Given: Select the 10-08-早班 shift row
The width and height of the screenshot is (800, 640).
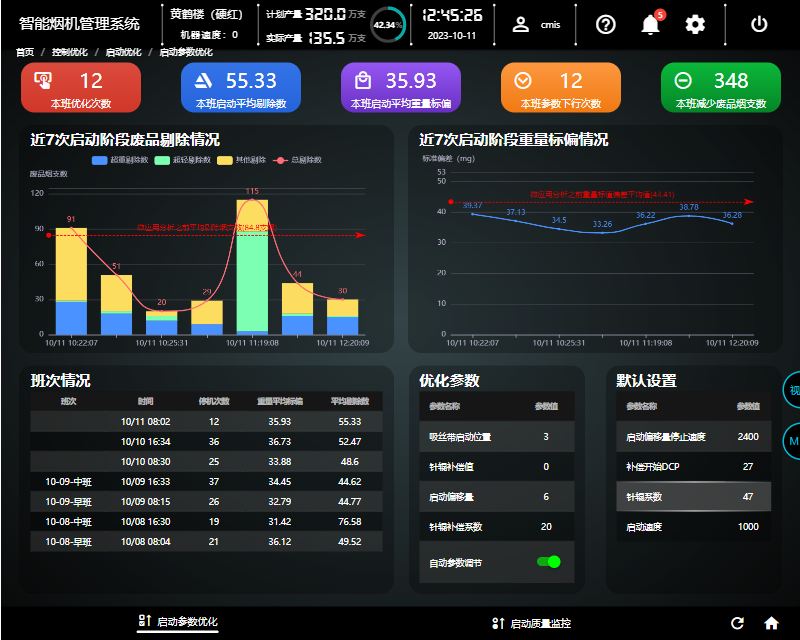Looking at the screenshot, I should point(206,541).
